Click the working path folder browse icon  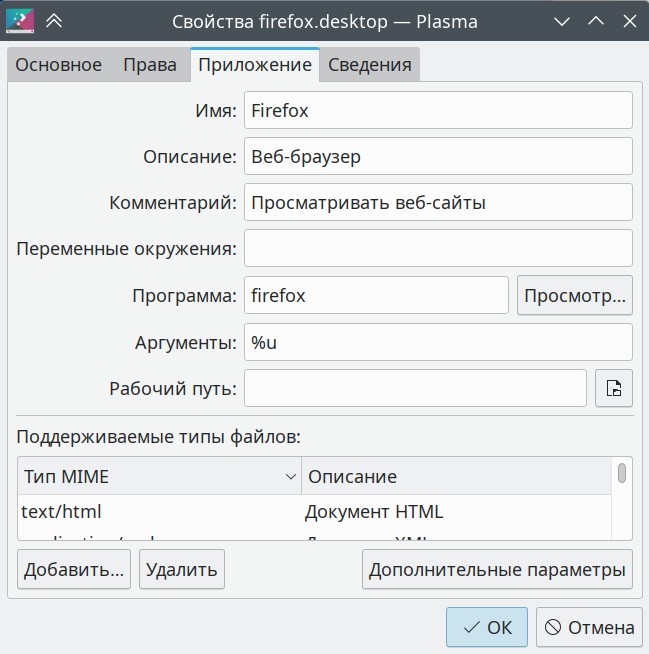click(x=614, y=388)
